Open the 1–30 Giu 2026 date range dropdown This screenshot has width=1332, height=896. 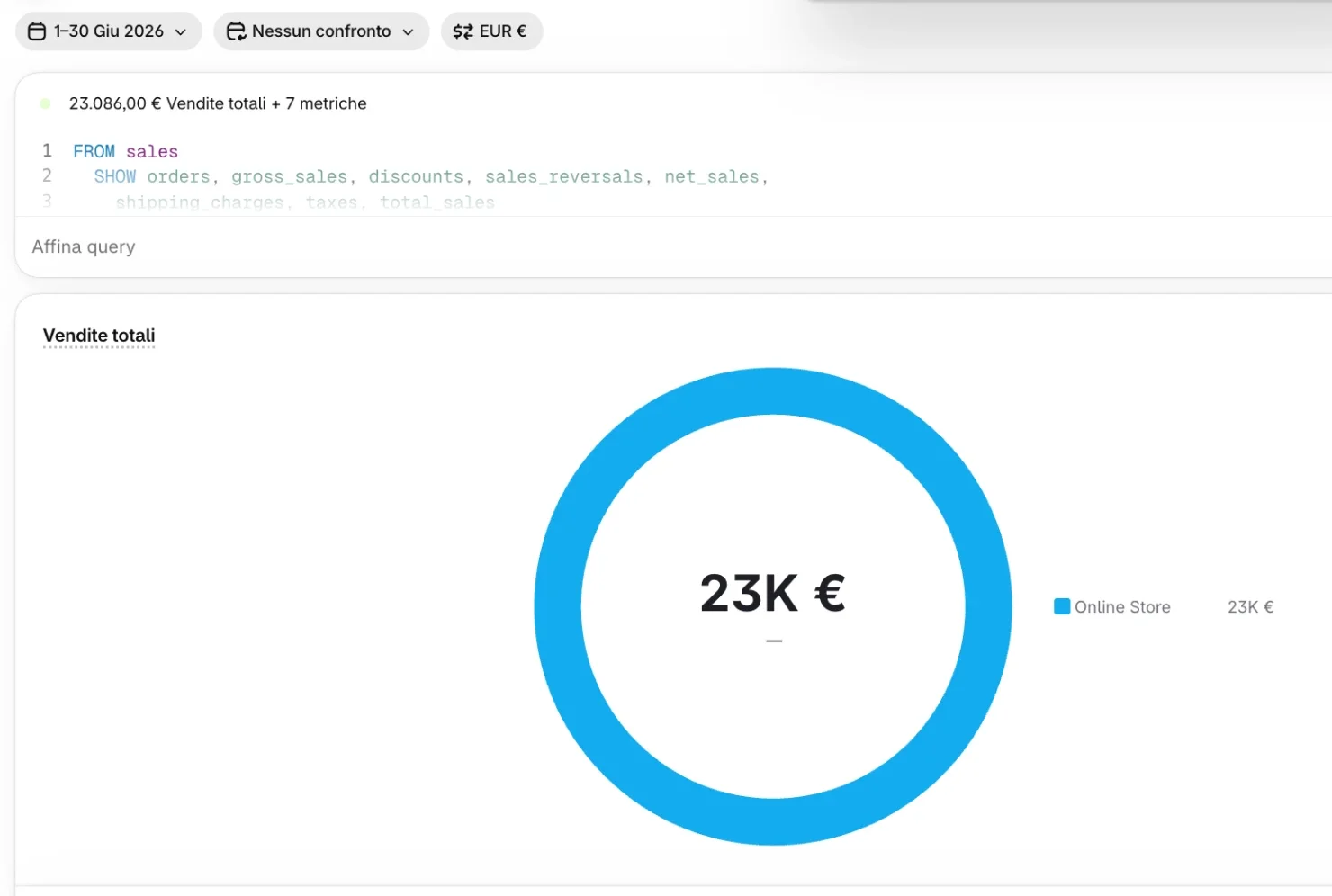coord(109,31)
